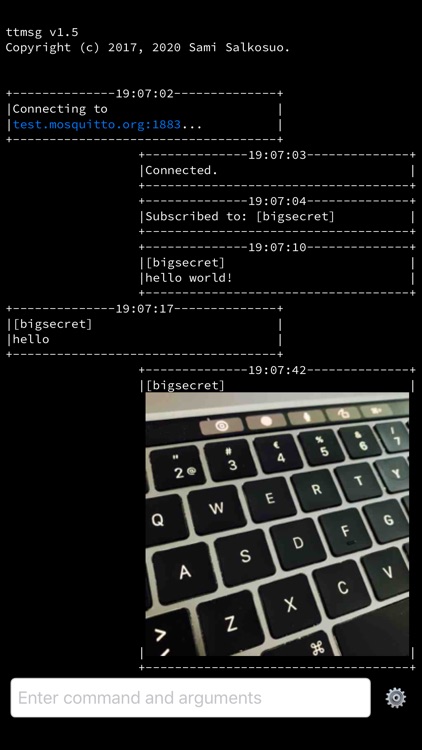Viewport: 422px width, 750px height.
Task: Tap the [bigsecret] topic above "hello"
Action: point(52,324)
